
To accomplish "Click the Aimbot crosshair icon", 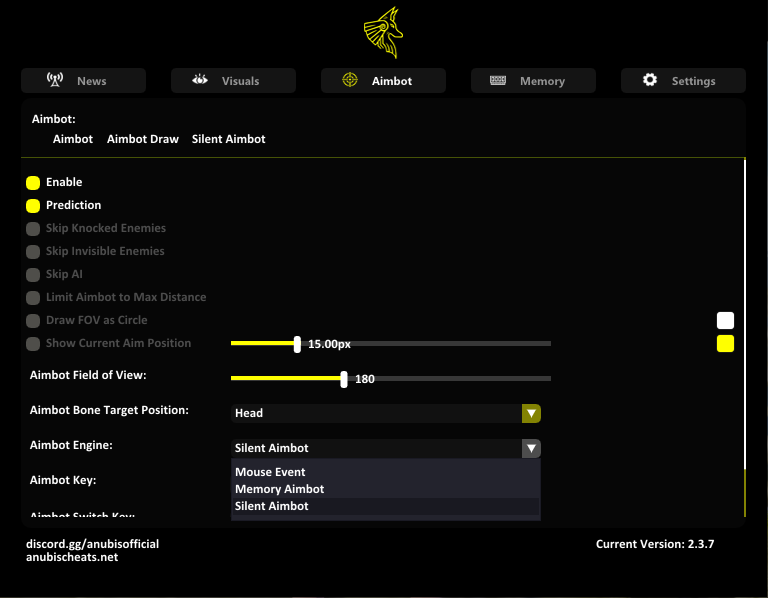I will pos(350,79).
